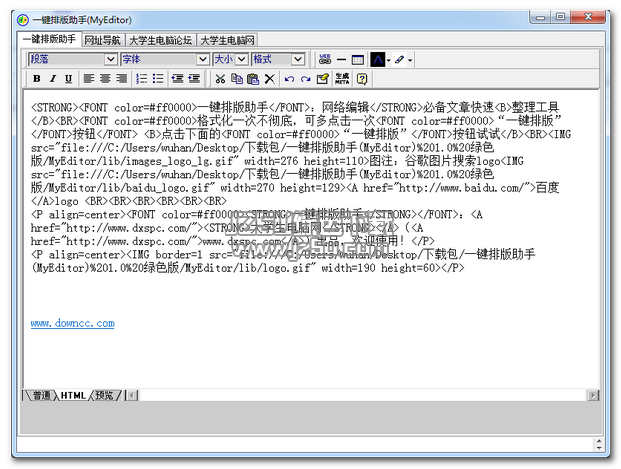Image resolution: width=621 pixels, height=469 pixels.
Task: Open the 大学生电脑网 tab
Action: point(227,40)
